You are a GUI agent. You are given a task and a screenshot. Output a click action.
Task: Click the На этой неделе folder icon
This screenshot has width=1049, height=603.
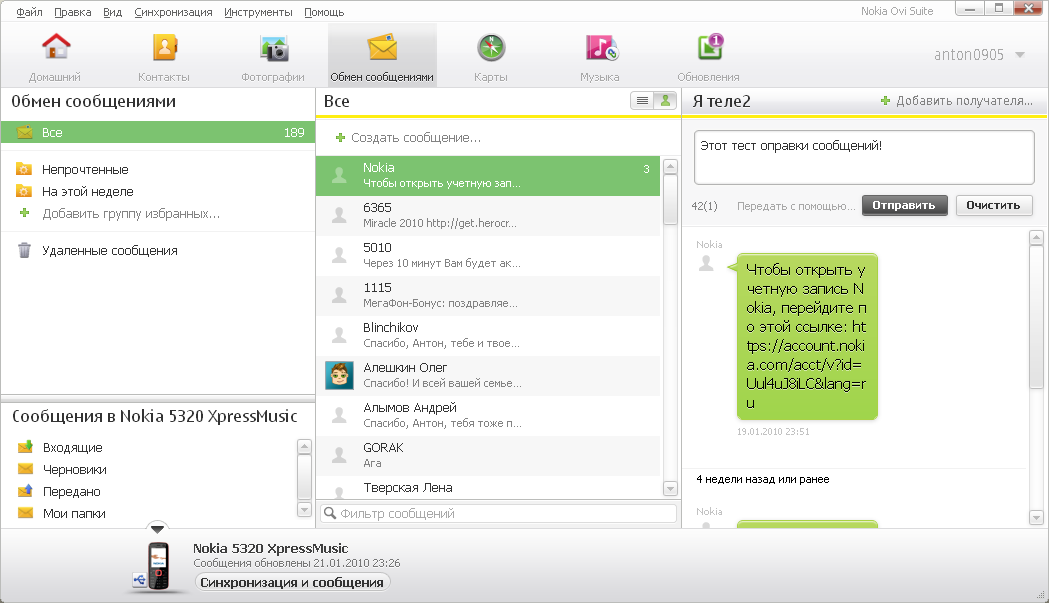pos(24,191)
